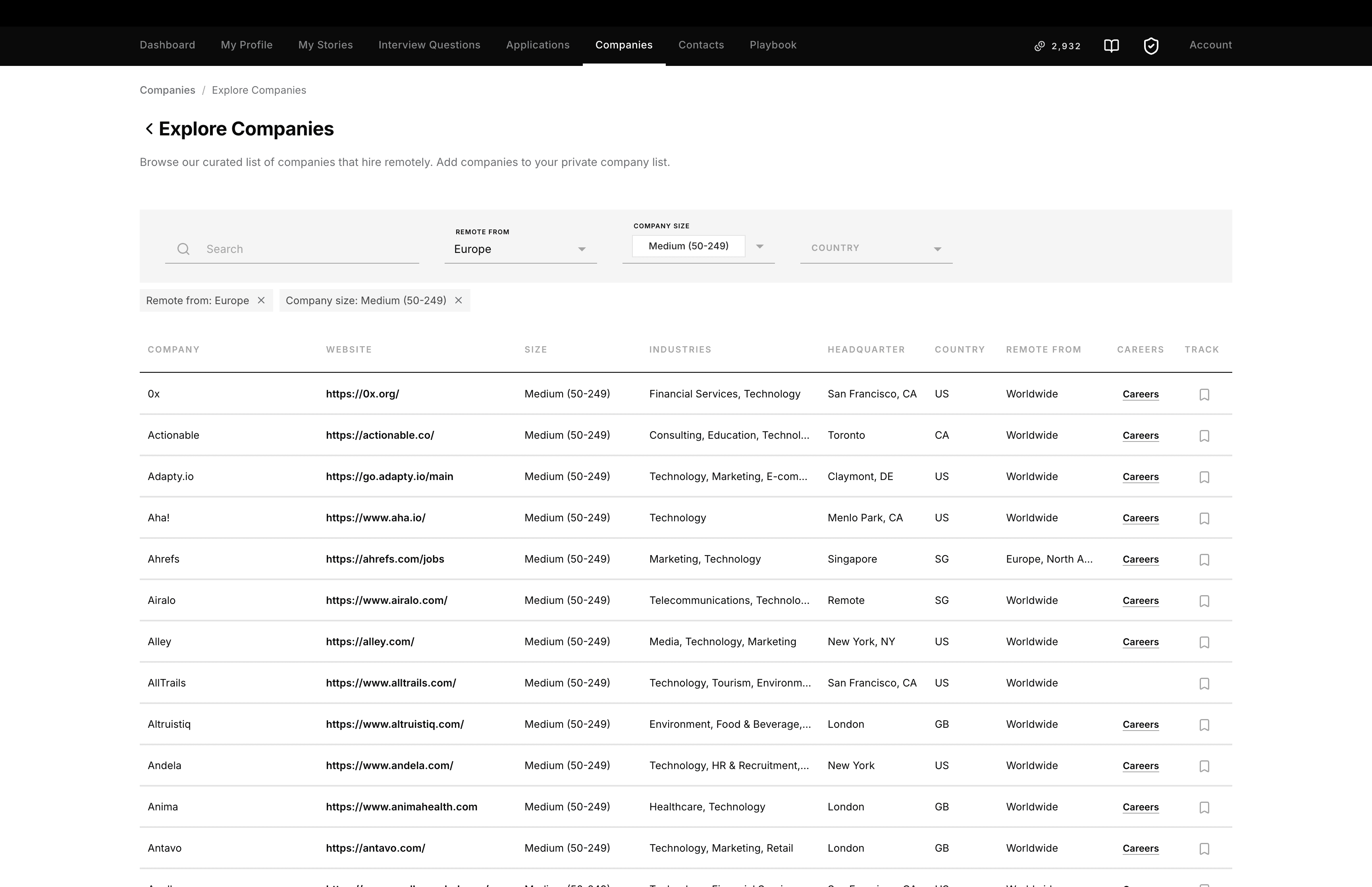Viewport: 1372px width, 887px height.
Task: Go to My Profile tab
Action: pyautogui.click(x=247, y=45)
